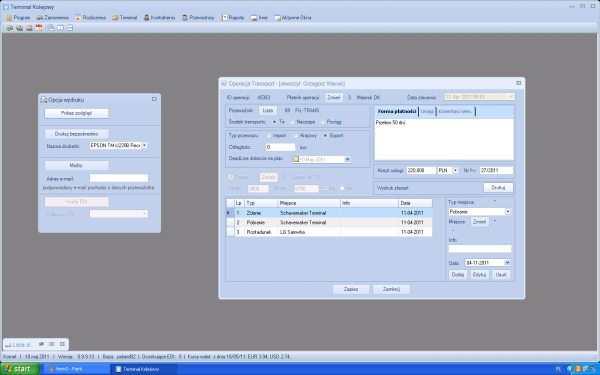This screenshot has height=375, width=600.
Task: Open the Przewoźnicy menu
Action: point(198,18)
